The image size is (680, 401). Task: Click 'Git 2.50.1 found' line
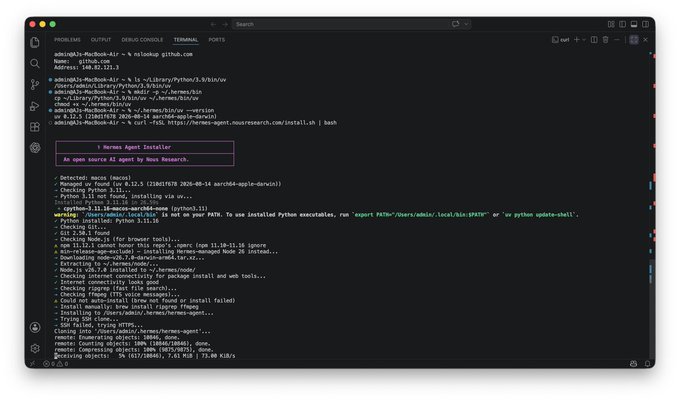(85, 233)
